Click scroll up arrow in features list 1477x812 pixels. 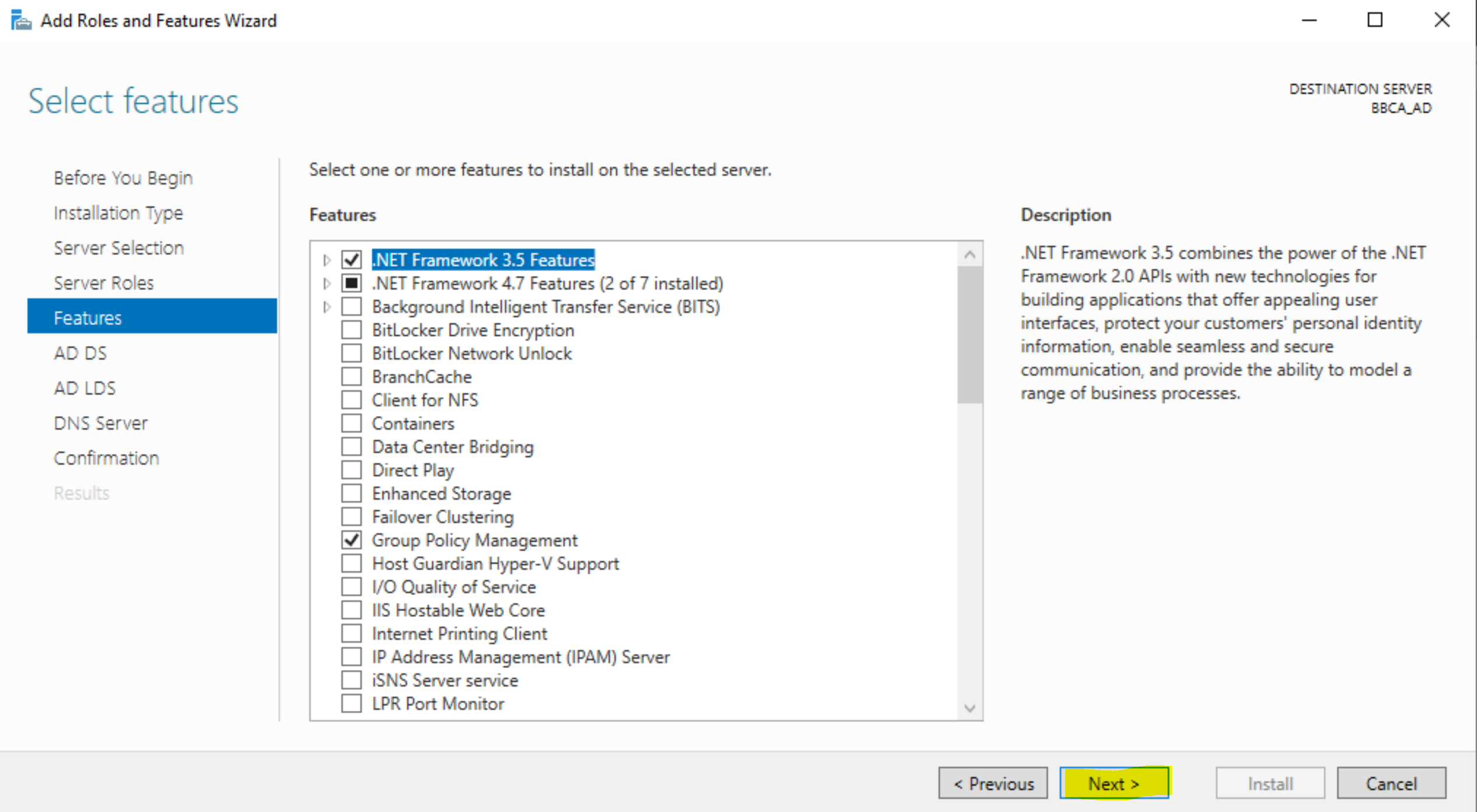pyautogui.click(x=970, y=255)
